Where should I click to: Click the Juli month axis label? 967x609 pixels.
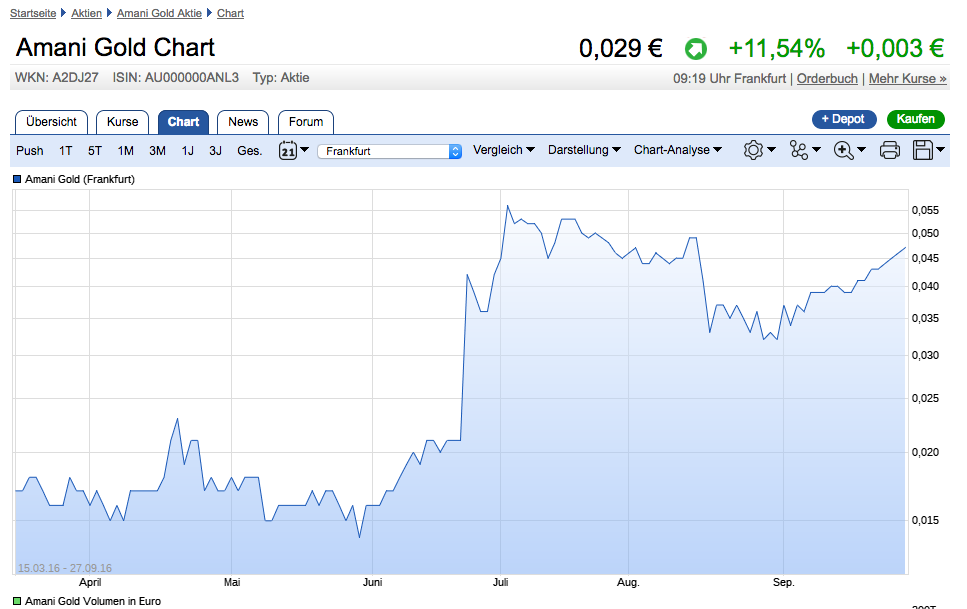pos(500,582)
